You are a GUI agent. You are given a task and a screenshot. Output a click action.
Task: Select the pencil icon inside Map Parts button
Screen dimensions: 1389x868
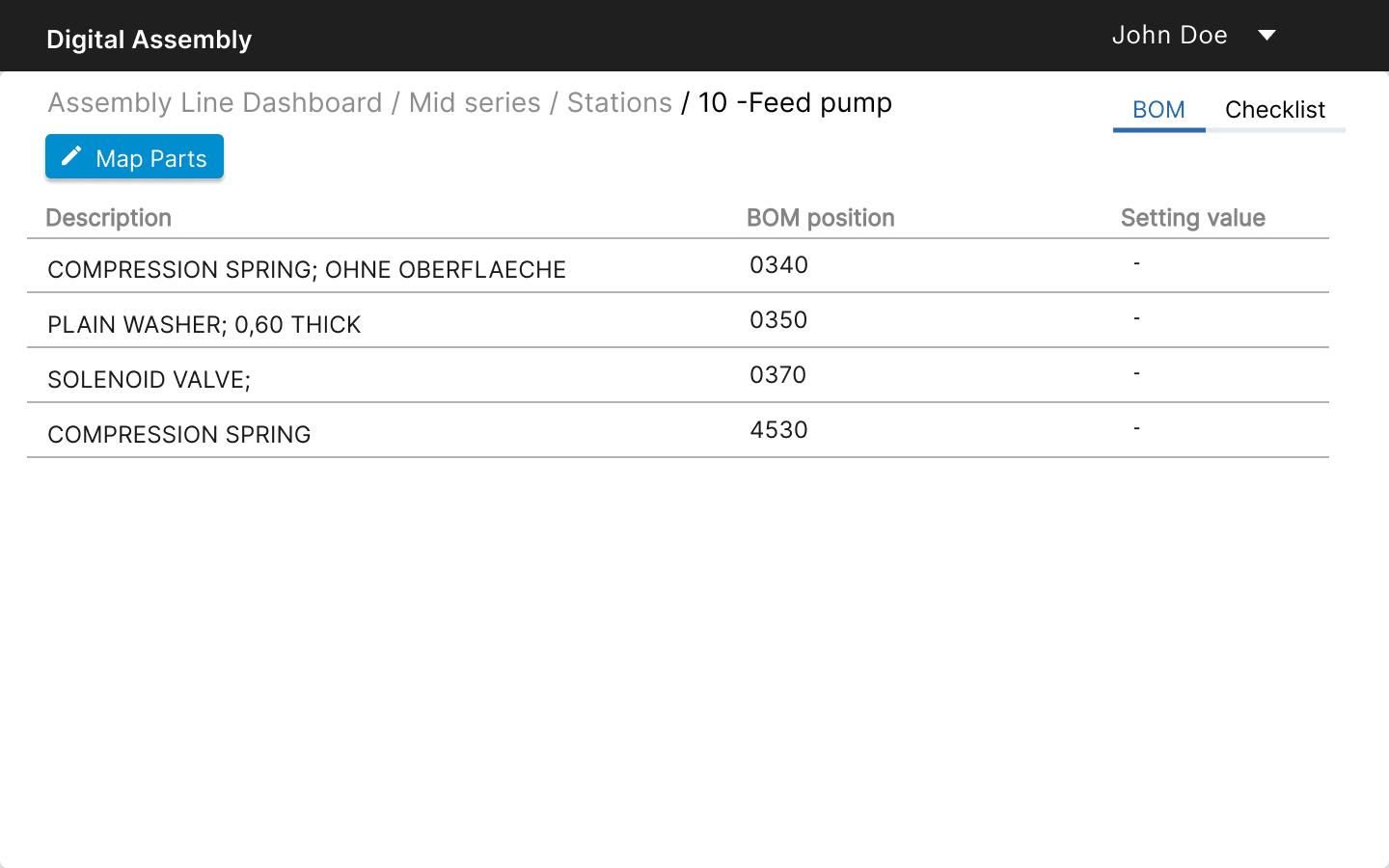(x=71, y=156)
